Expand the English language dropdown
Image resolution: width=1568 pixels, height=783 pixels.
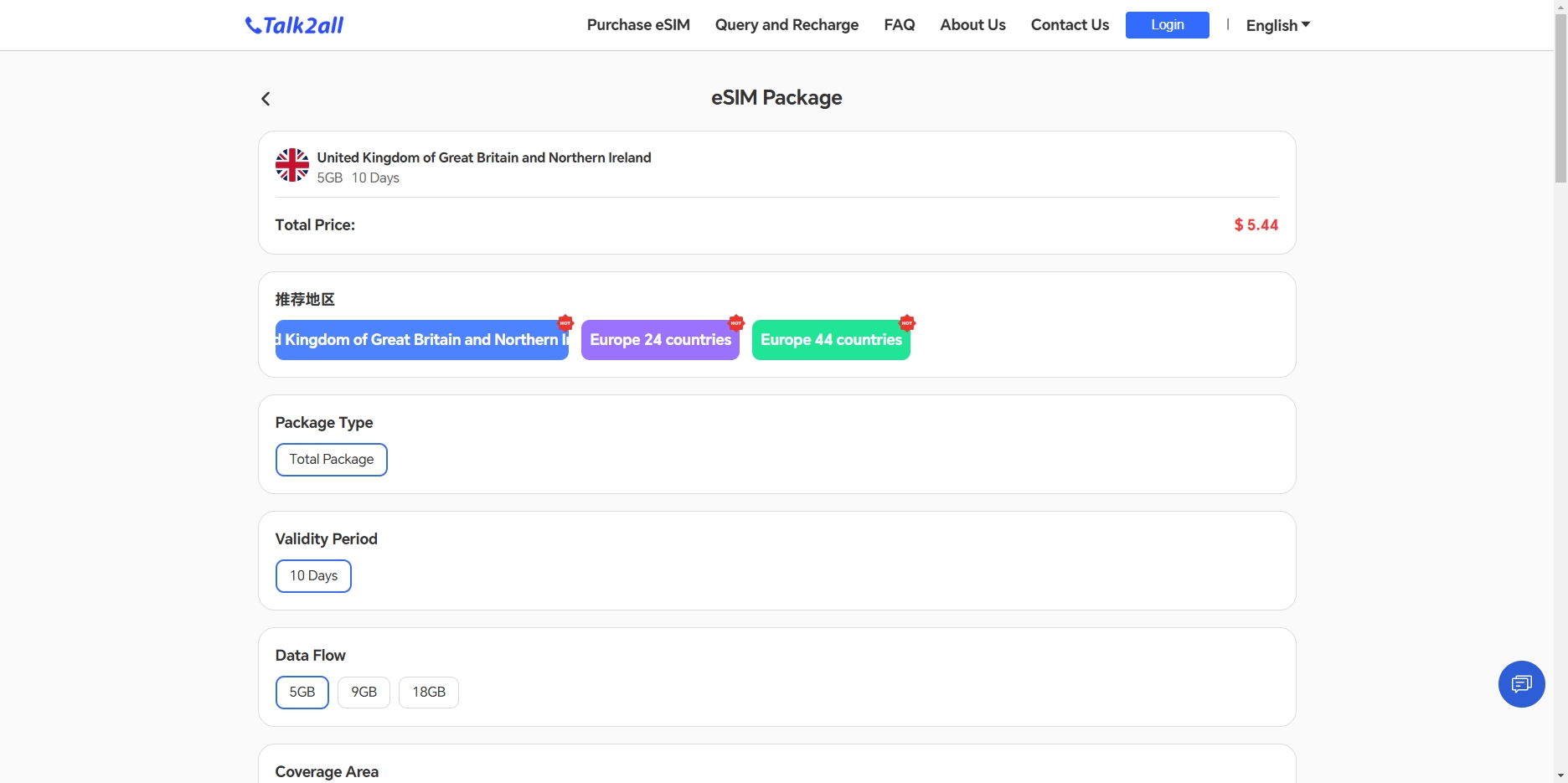click(x=1277, y=25)
